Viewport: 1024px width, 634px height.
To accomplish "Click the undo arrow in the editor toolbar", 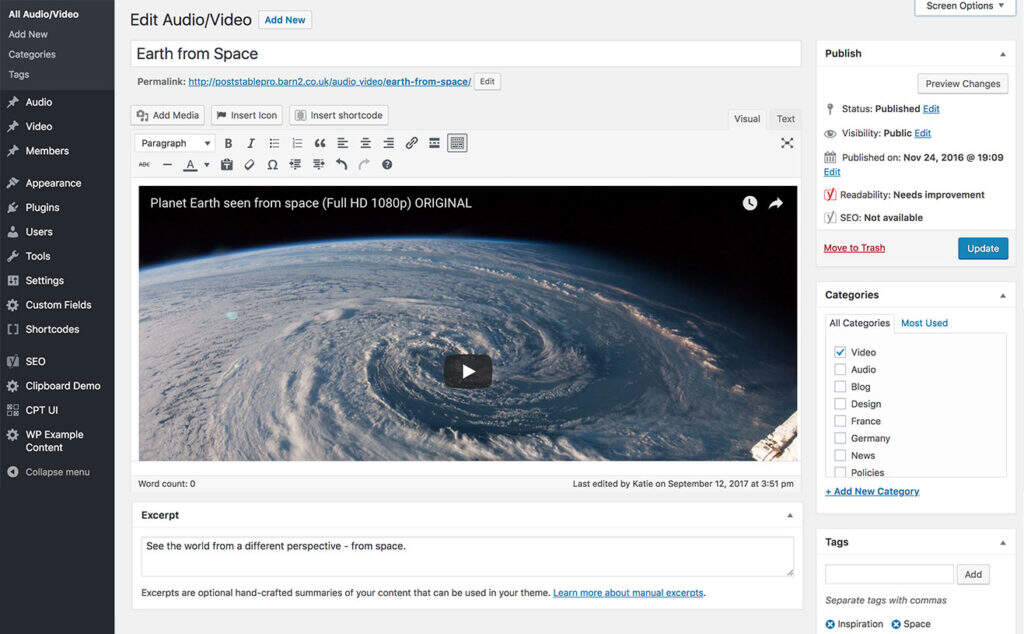I will [x=341, y=165].
